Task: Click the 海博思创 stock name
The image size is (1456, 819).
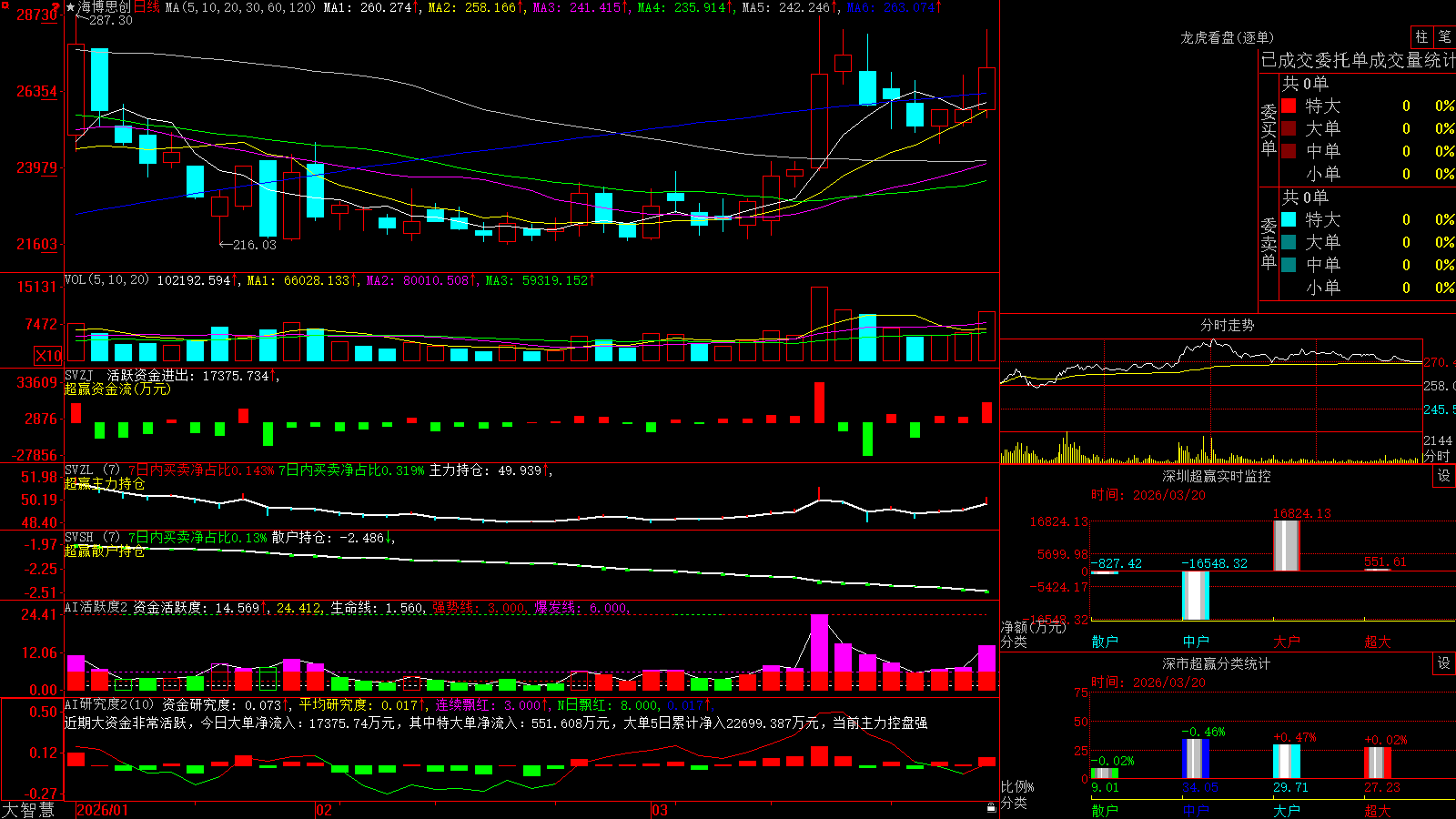Action: click(105, 7)
